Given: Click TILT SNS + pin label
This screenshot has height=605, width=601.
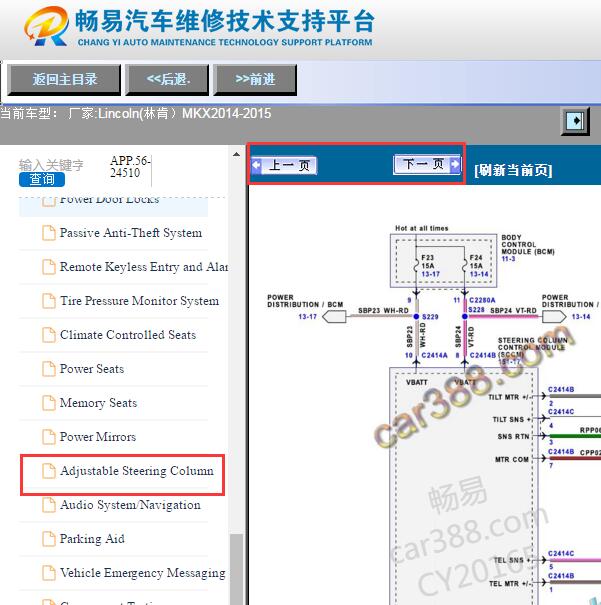Looking at the screenshot, I should pos(511,419).
